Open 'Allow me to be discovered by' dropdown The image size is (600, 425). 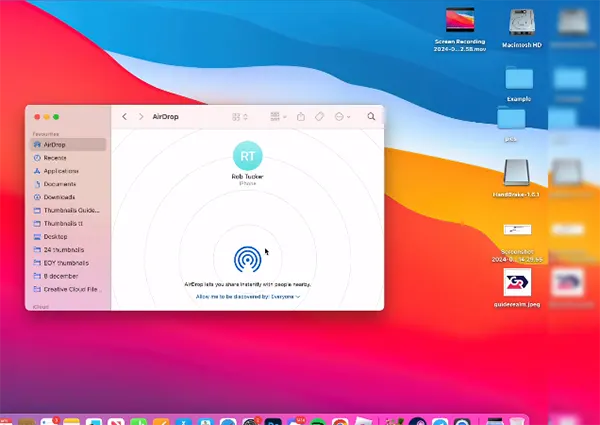pyautogui.click(x=248, y=296)
